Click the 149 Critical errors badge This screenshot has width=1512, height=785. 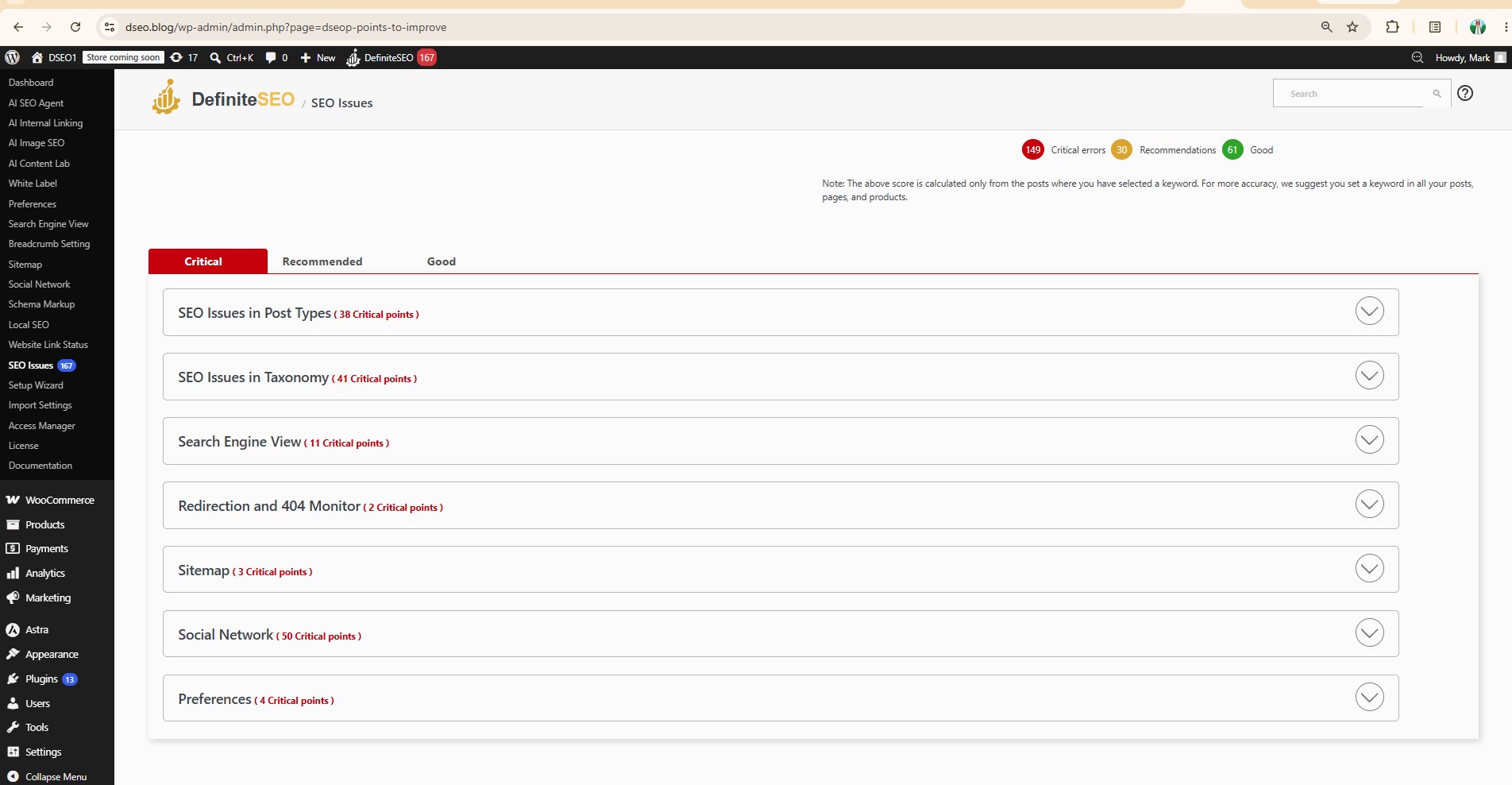[1032, 149]
